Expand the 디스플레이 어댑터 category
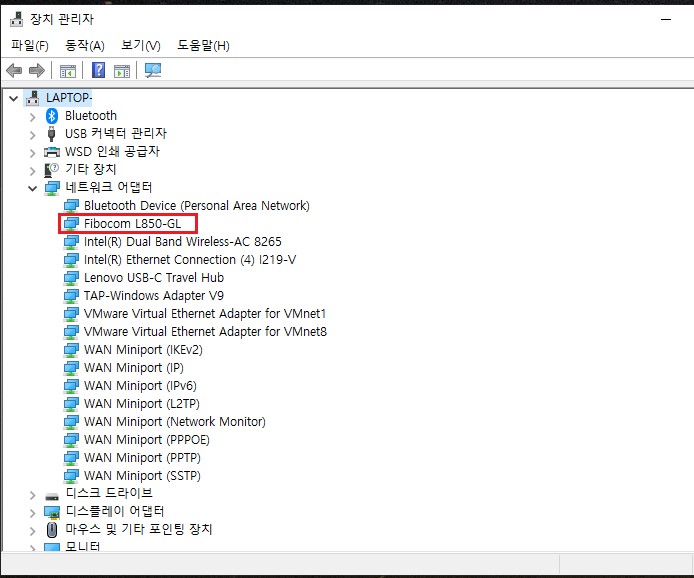This screenshot has height=578, width=694. [32, 513]
